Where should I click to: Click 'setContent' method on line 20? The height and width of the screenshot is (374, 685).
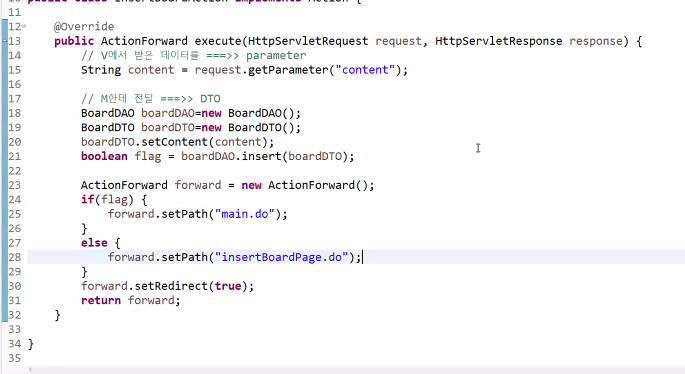174,142
